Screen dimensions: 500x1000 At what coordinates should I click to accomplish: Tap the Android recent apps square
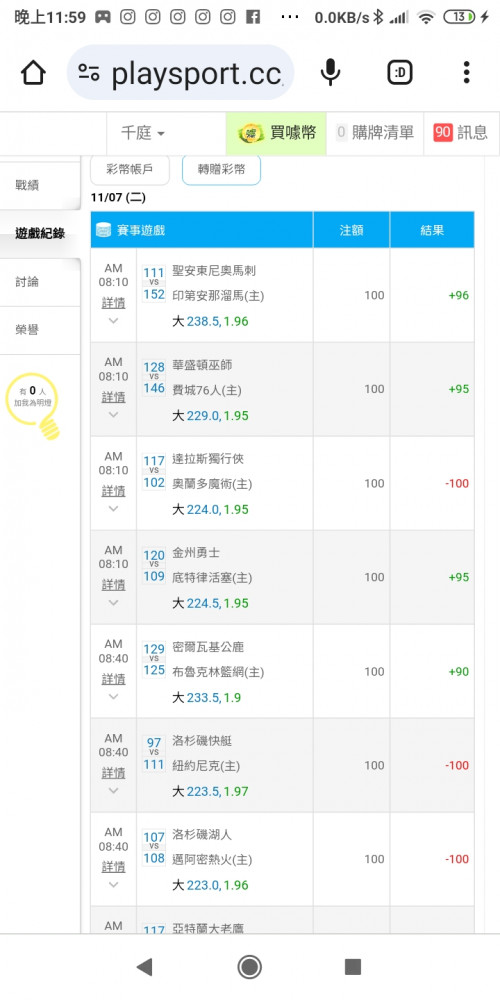coord(353,967)
